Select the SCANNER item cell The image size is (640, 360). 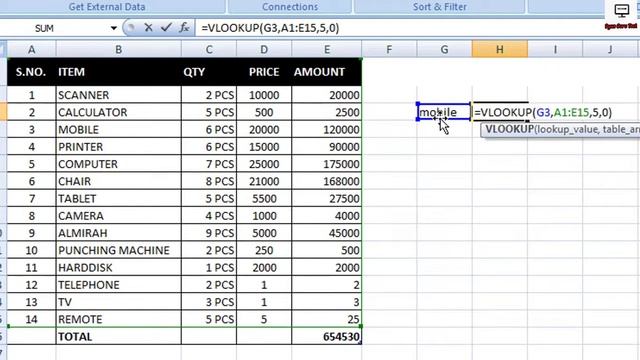pyautogui.click(x=118, y=95)
